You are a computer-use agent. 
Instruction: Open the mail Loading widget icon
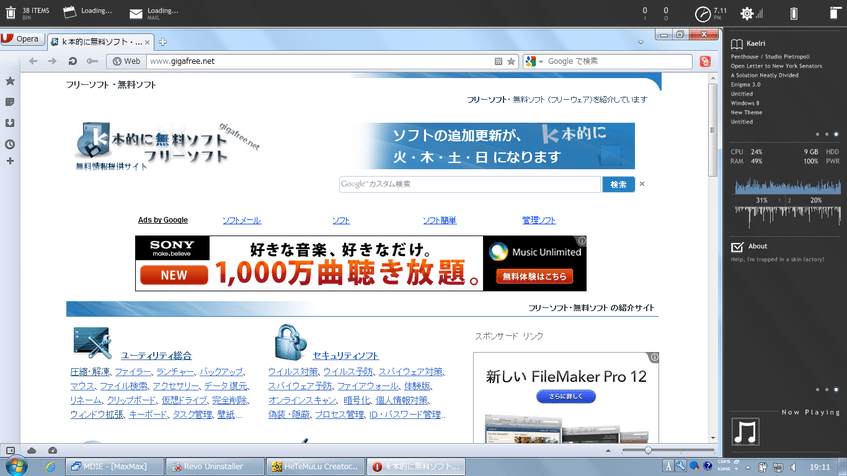136,13
